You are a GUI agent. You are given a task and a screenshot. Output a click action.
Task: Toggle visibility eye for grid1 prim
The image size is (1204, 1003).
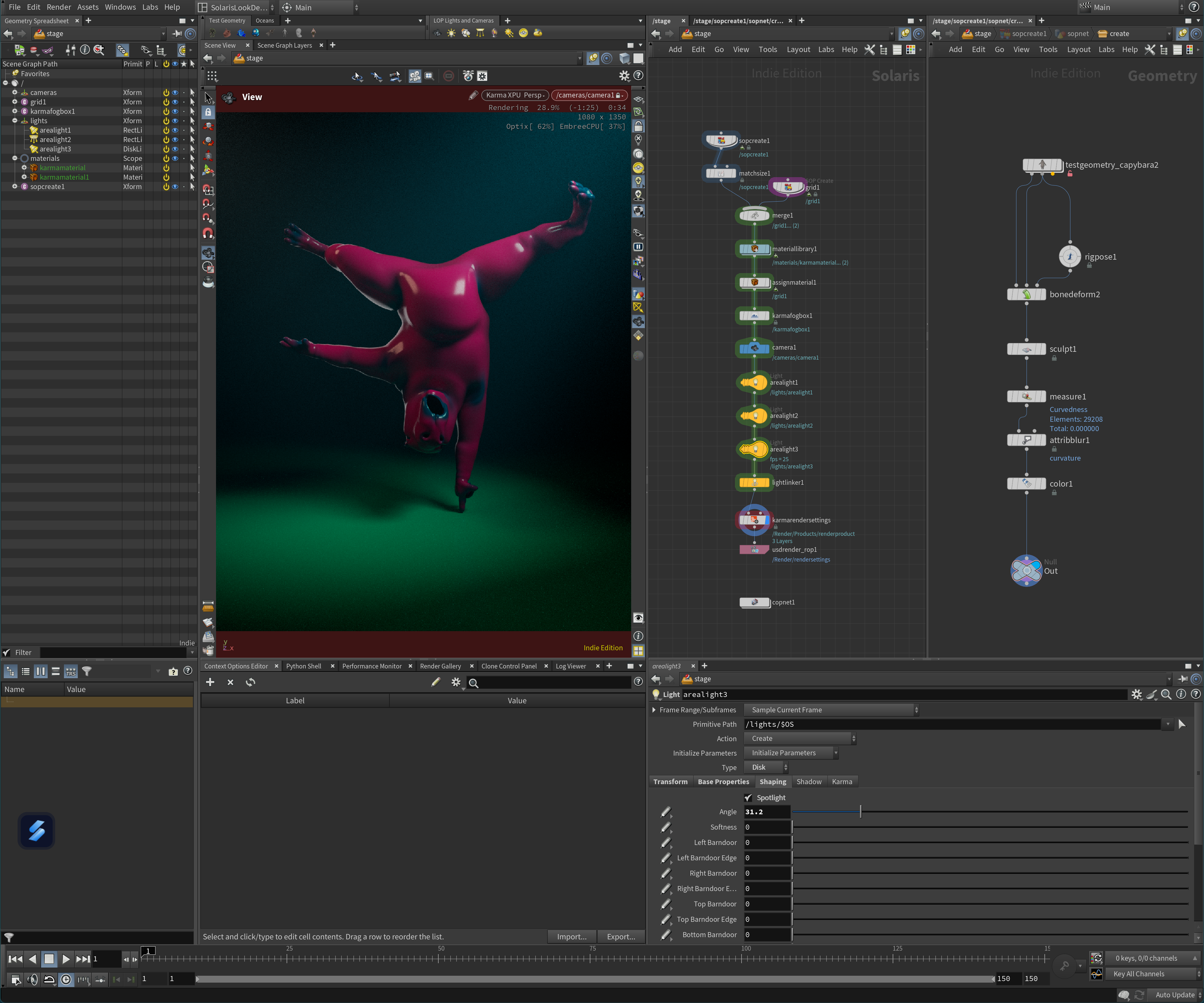pyautogui.click(x=175, y=102)
